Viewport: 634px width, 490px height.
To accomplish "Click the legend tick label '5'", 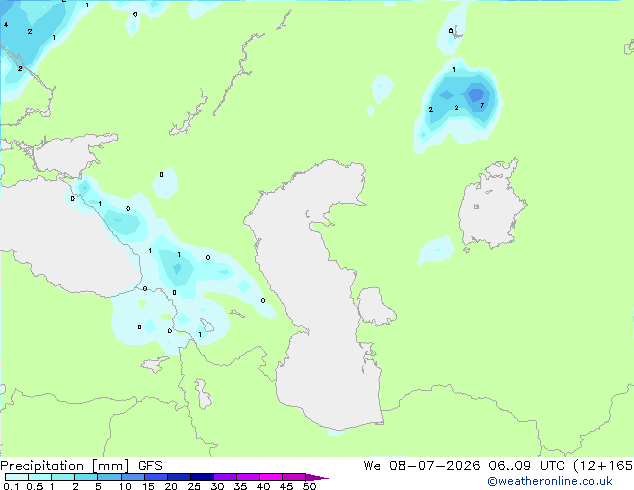I will click(x=98, y=486).
